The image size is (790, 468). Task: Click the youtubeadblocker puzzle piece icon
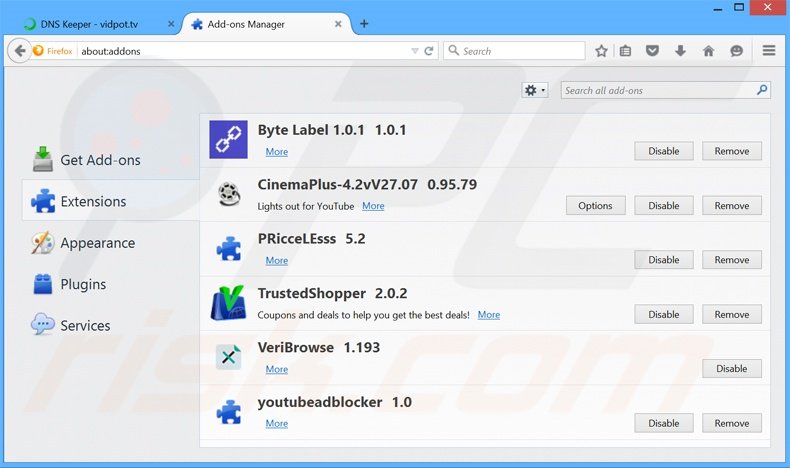point(229,412)
